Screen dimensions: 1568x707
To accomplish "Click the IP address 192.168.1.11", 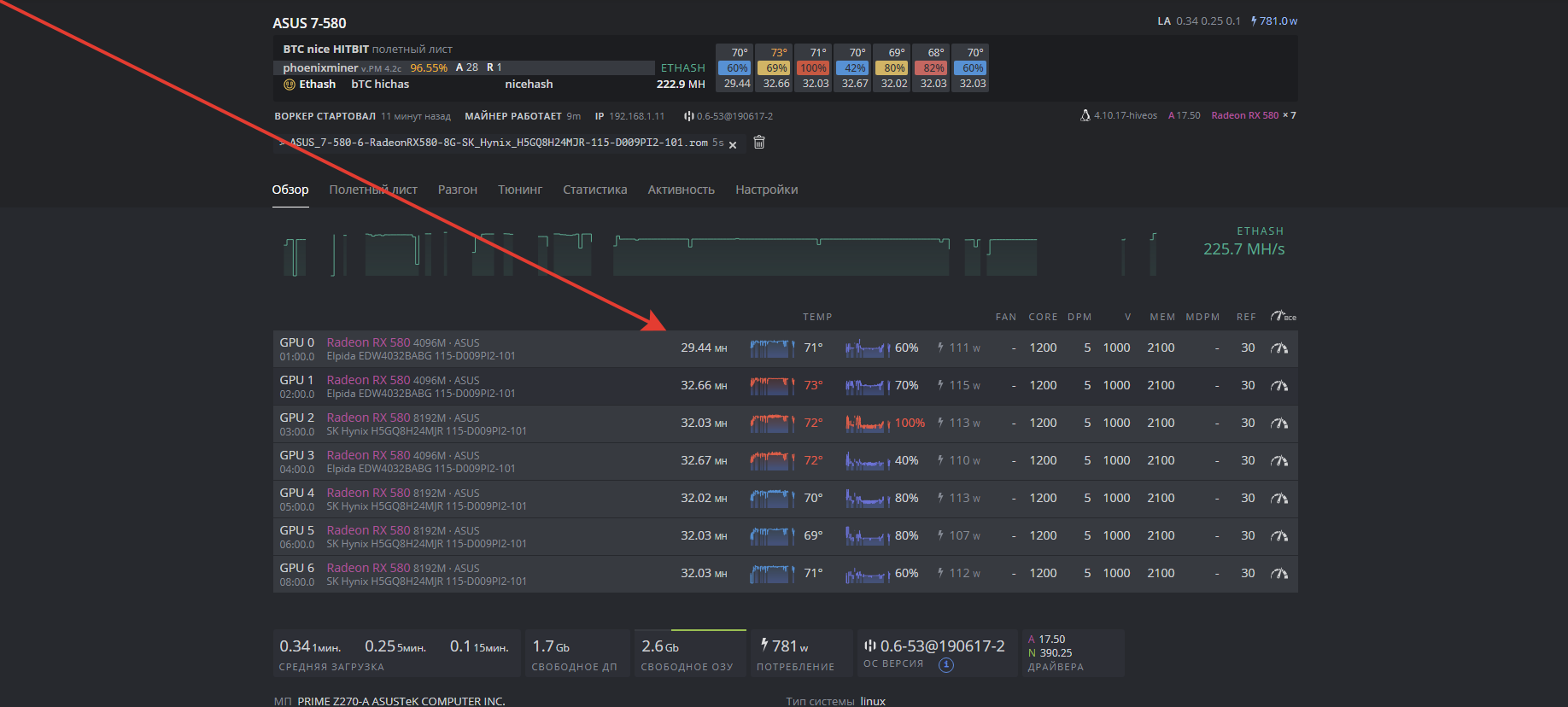I will 636,116.
